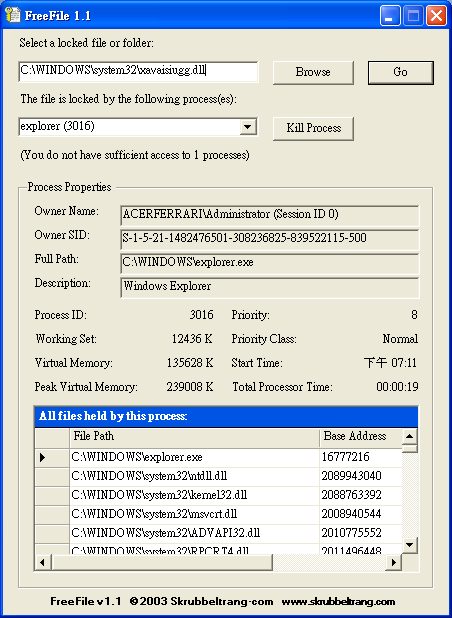This screenshot has height=618, width=452.
Task: Click the horizontal scroll left arrow
Action: click(x=43, y=562)
